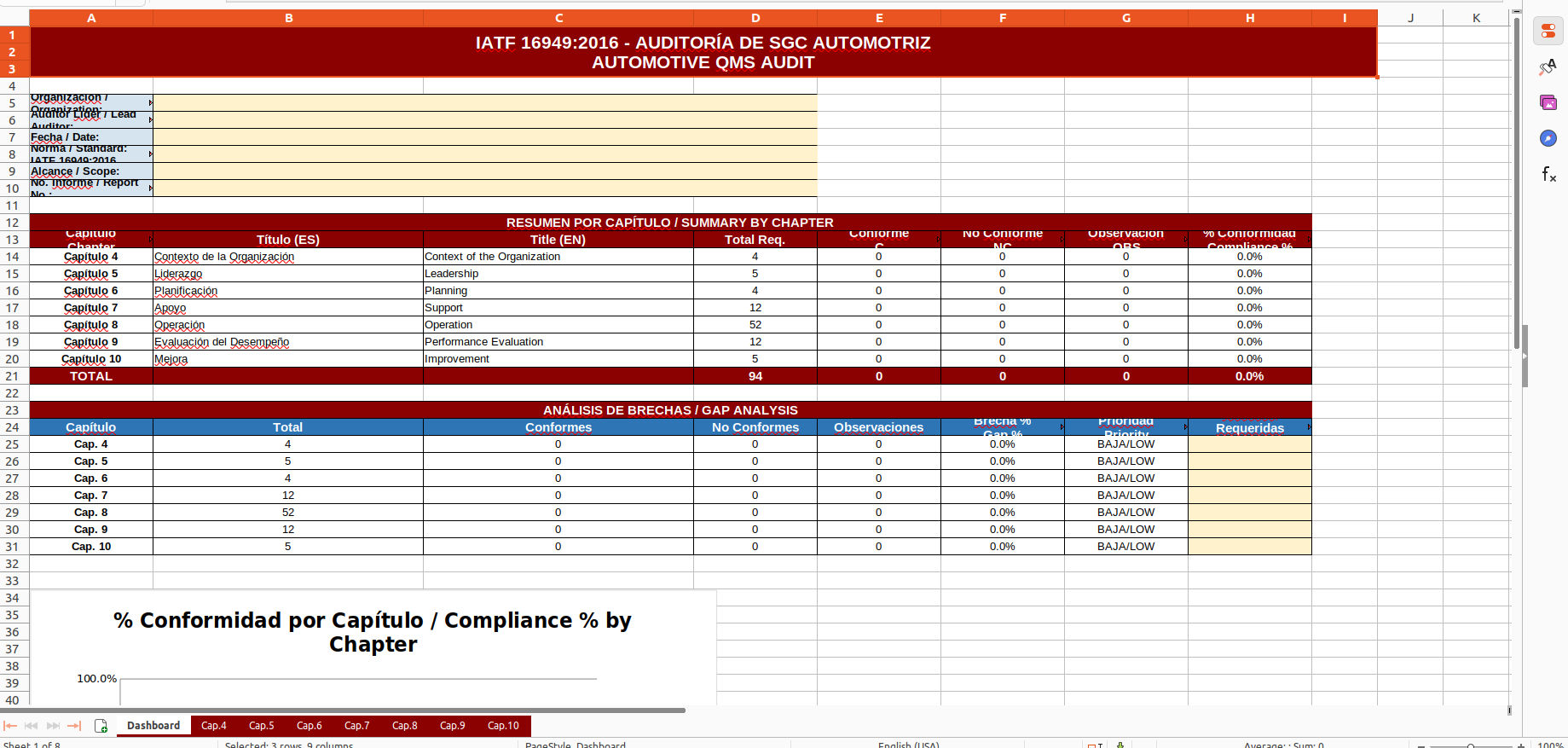
Task: Select row 21 header
Action: [x=13, y=376]
